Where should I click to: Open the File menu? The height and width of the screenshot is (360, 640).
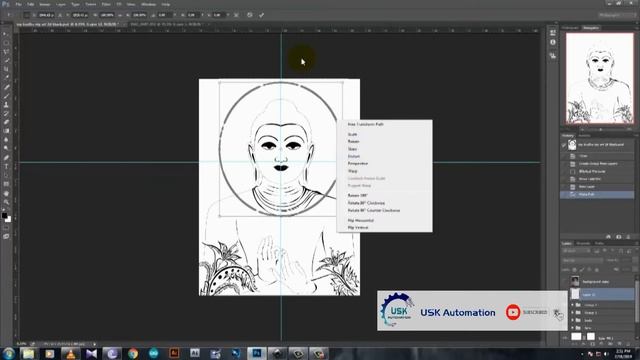pyautogui.click(x=18, y=4)
